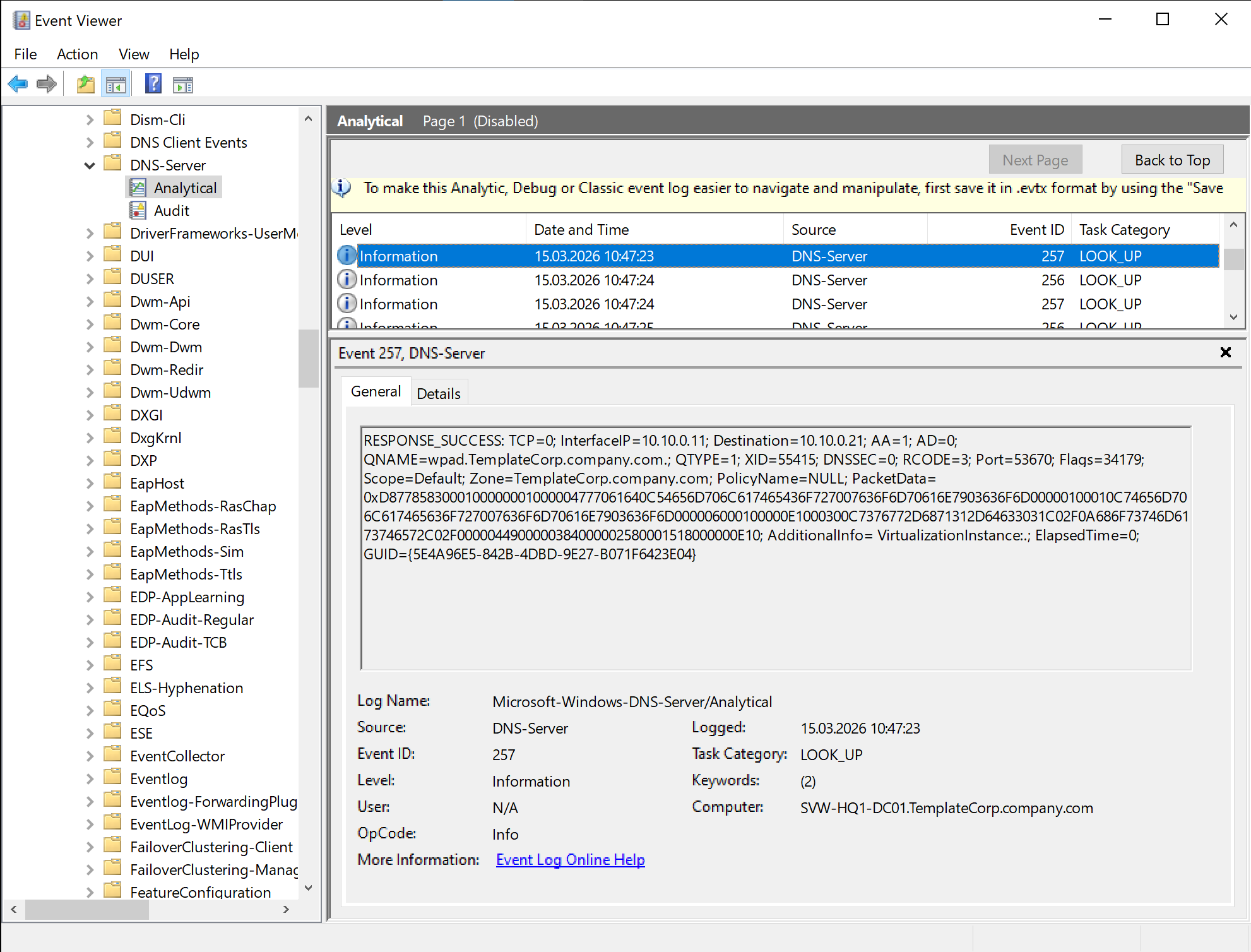Toggle the Show/Hide Action Pane icon
The height and width of the screenshot is (952, 1251).
click(x=183, y=84)
